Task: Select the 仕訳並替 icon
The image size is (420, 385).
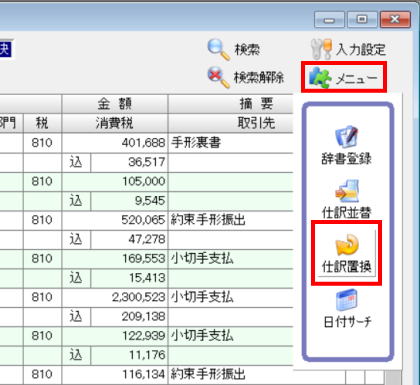Action: point(347,191)
